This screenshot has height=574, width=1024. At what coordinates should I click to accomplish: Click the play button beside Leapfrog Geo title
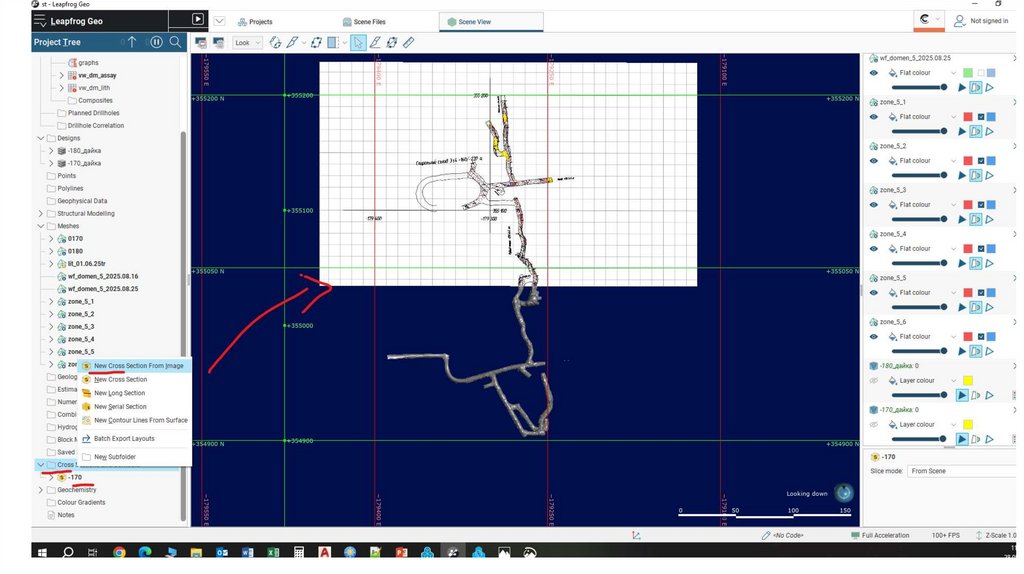tap(198, 19)
